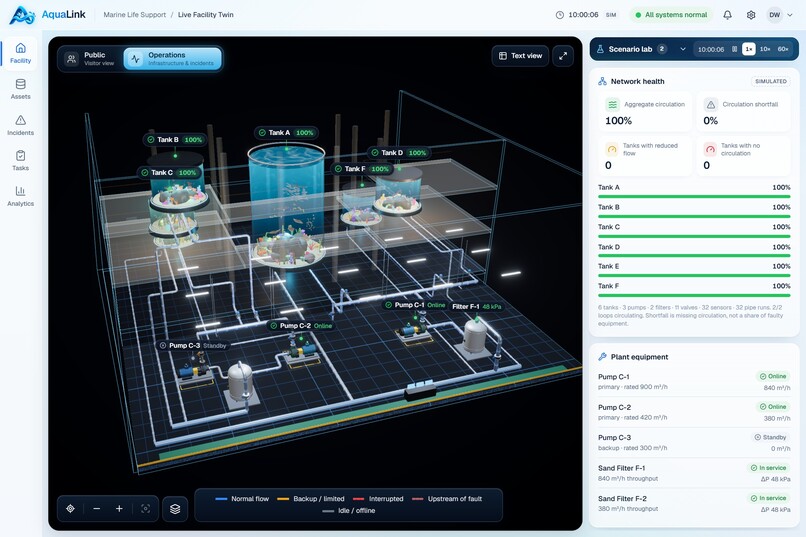Click the Scenario lab count badge 2

tap(662, 49)
